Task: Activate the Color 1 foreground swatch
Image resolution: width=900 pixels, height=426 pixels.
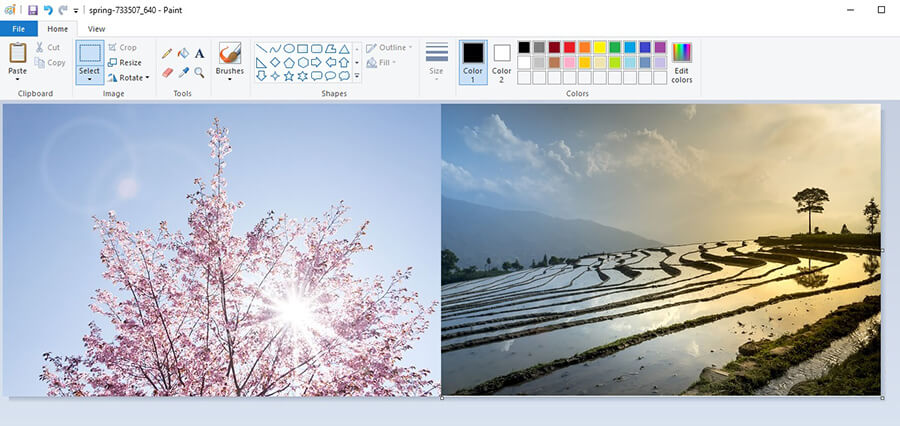Action: pos(473,63)
